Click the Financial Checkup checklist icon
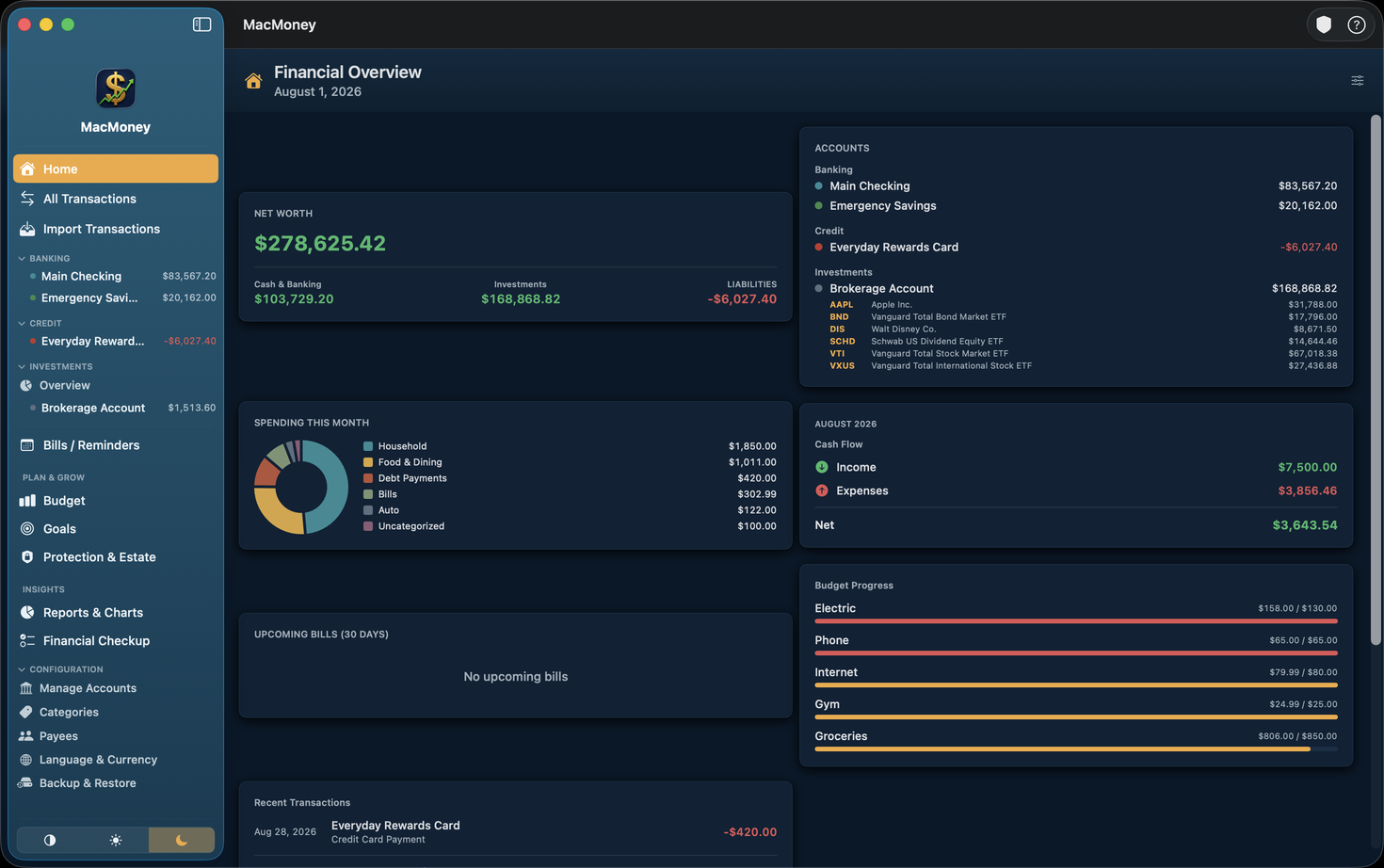Screen dimensions: 1384x868 pos(27,641)
